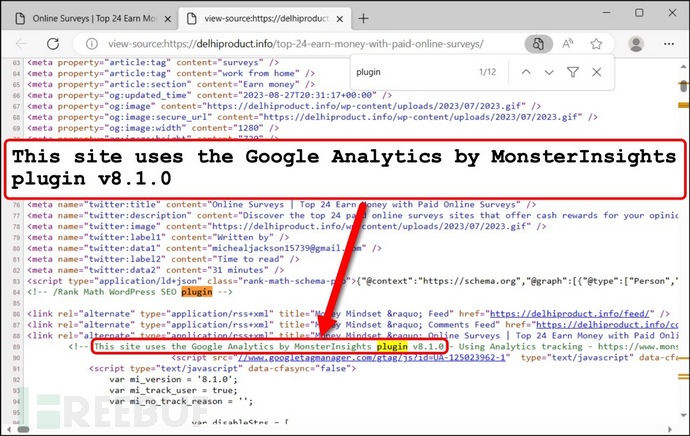Click the 'twitter:title' meta line
The image size is (690, 436).
coord(282,205)
